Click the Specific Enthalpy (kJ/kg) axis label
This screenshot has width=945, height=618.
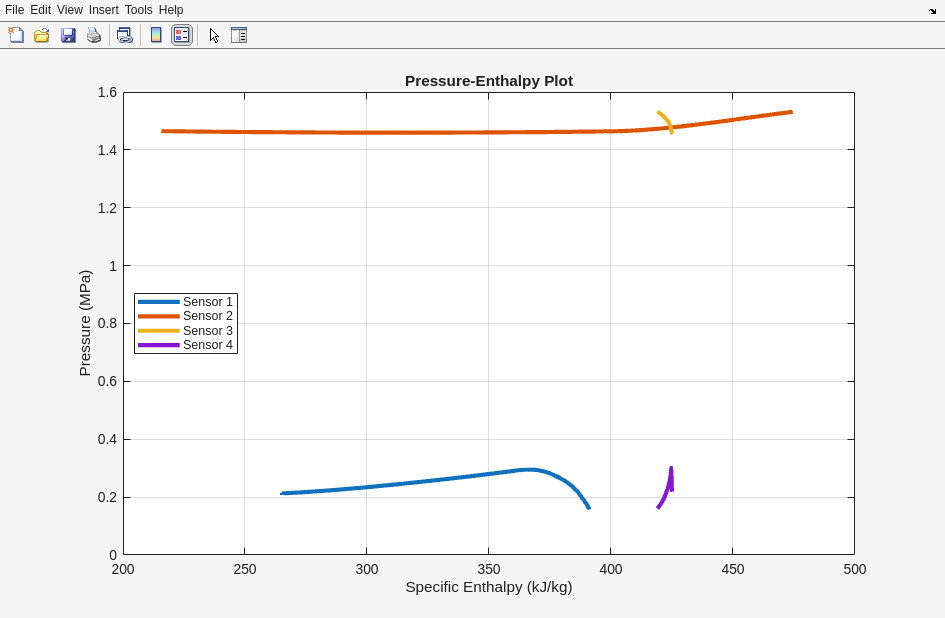click(489, 587)
